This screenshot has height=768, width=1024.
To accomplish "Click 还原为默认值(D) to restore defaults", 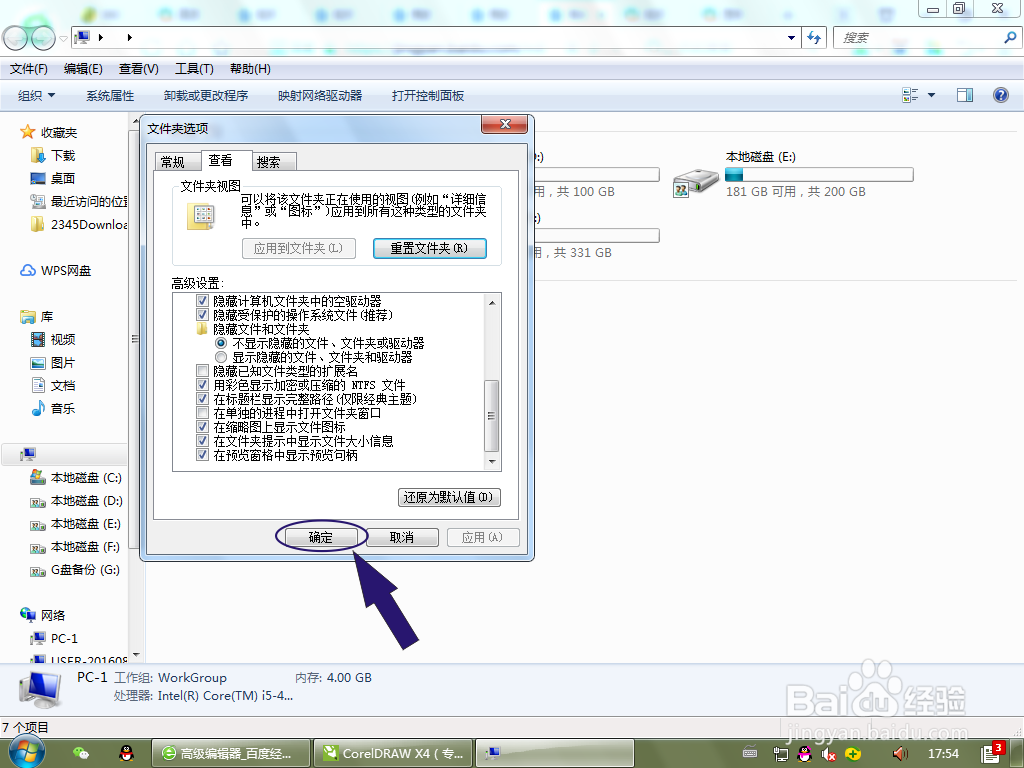I will point(449,497).
